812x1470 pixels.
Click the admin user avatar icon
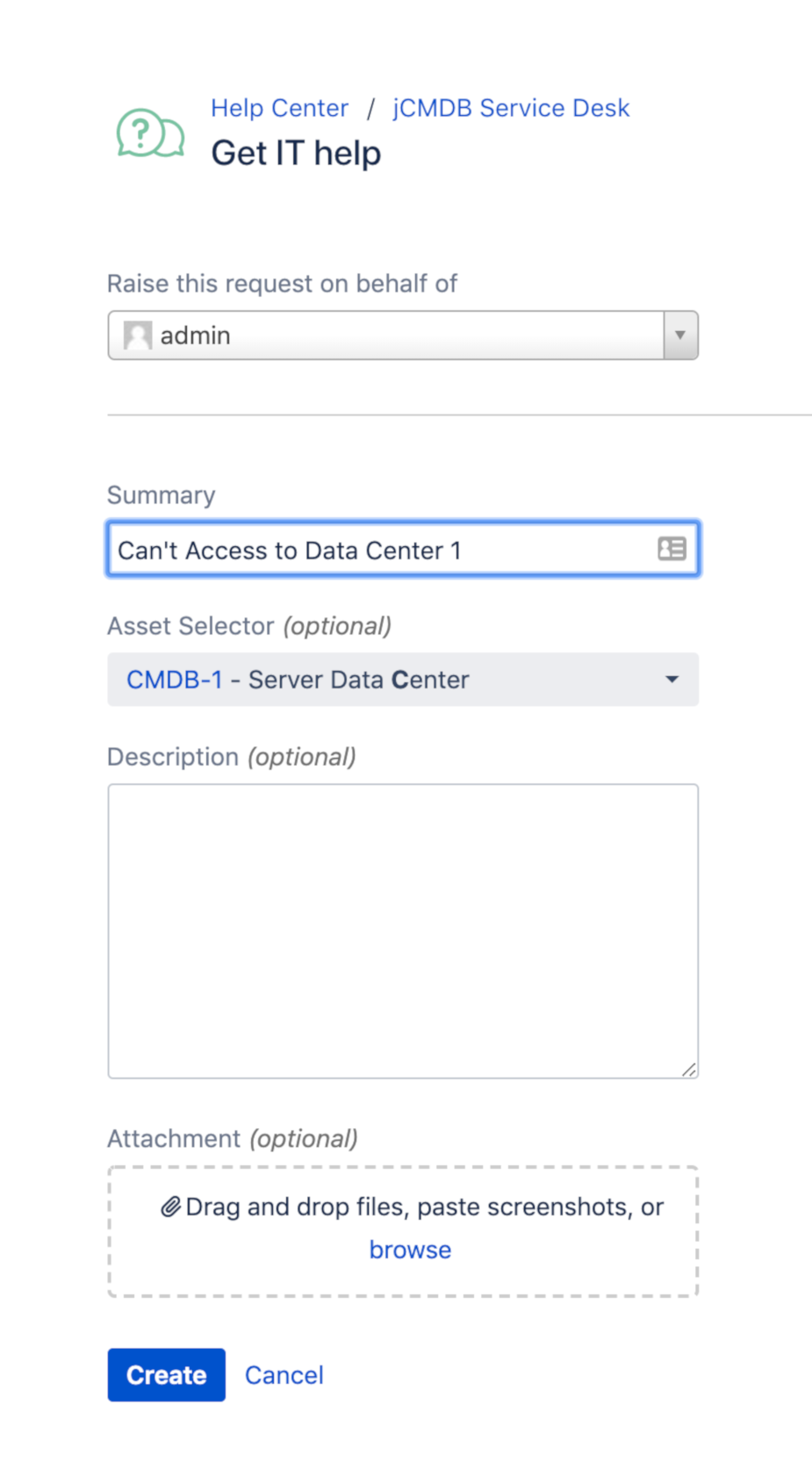click(137, 335)
